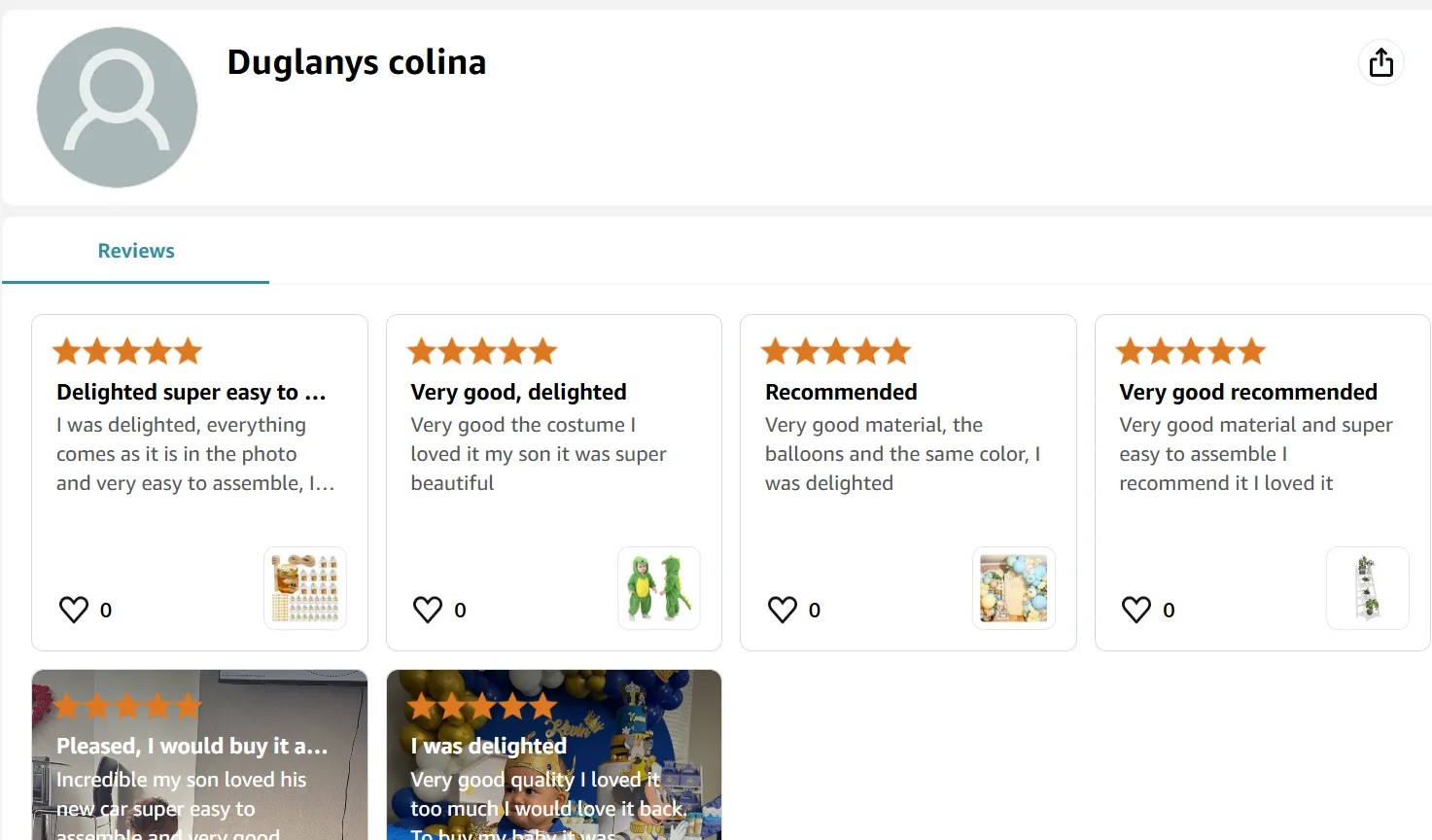This screenshot has width=1432, height=840.
Task: Click the star rating on "Very good, delighted"
Action: 482,351
